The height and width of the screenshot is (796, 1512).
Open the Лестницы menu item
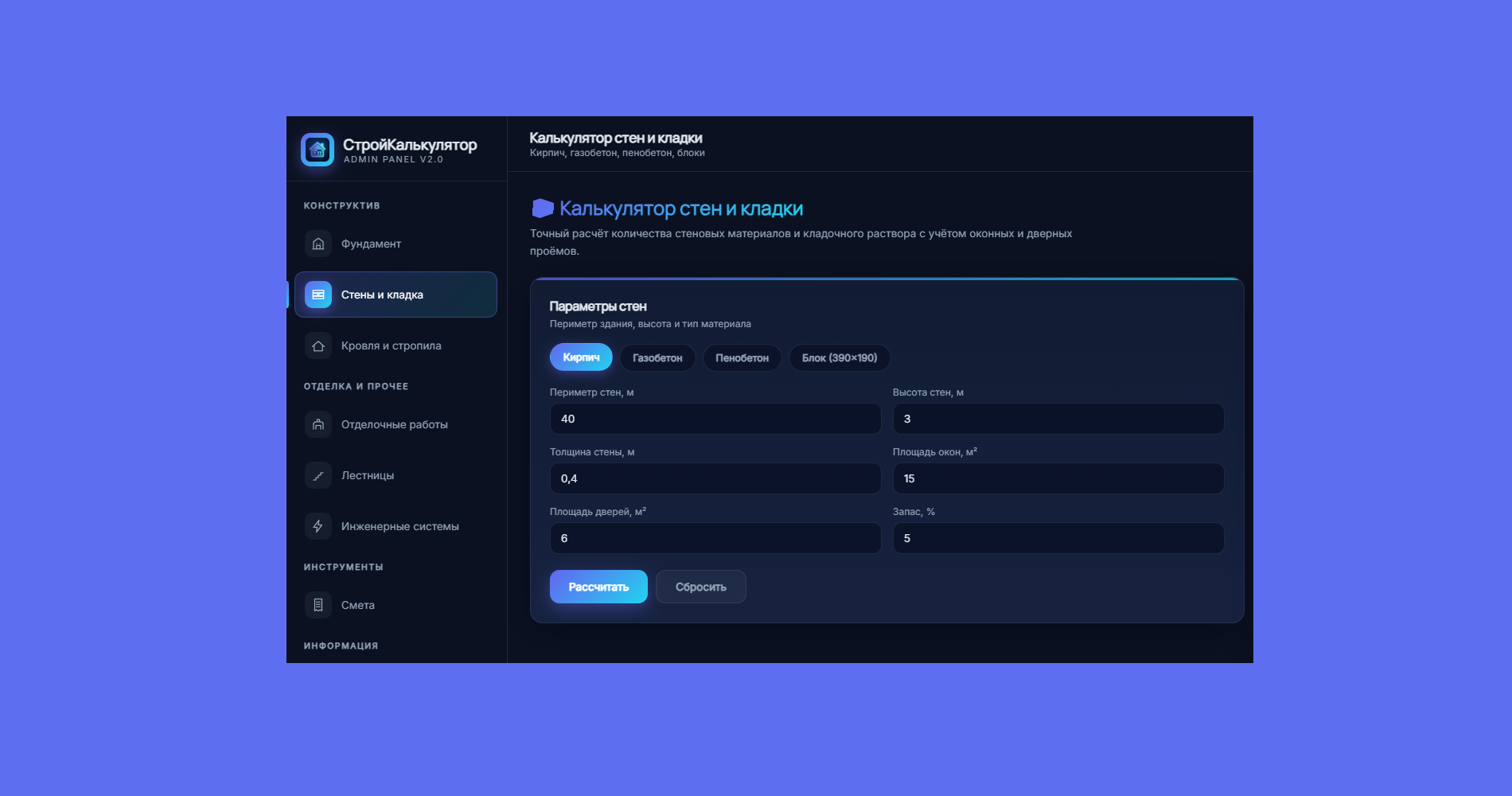point(396,475)
